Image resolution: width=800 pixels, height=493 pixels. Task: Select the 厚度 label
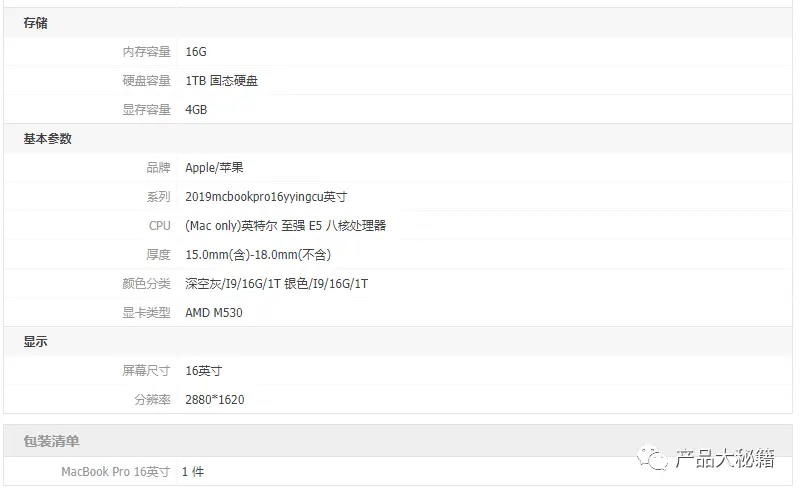tap(159, 254)
